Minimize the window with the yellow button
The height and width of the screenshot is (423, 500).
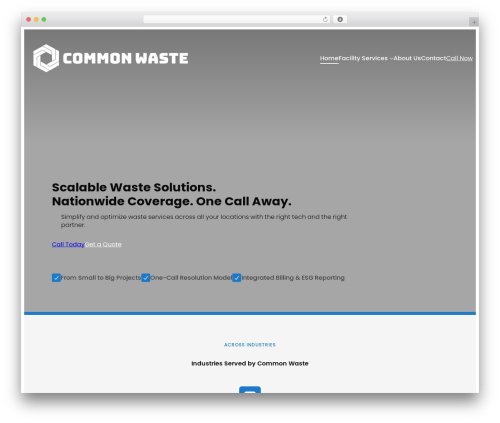(36, 20)
